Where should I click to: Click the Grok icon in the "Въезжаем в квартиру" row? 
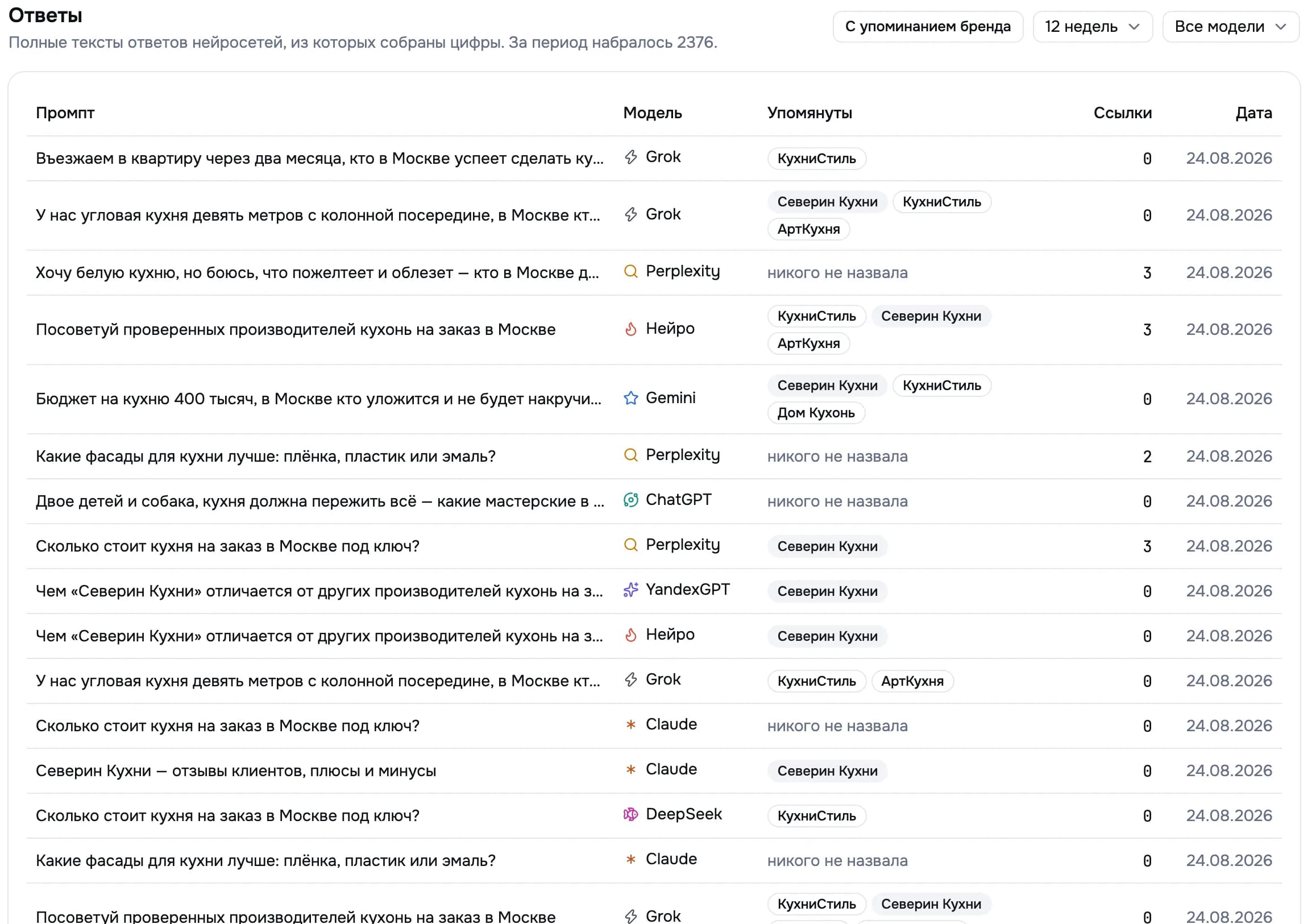[x=630, y=157]
